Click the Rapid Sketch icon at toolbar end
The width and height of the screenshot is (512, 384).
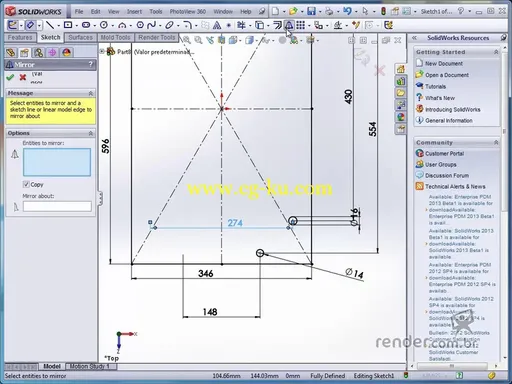click(x=388, y=25)
